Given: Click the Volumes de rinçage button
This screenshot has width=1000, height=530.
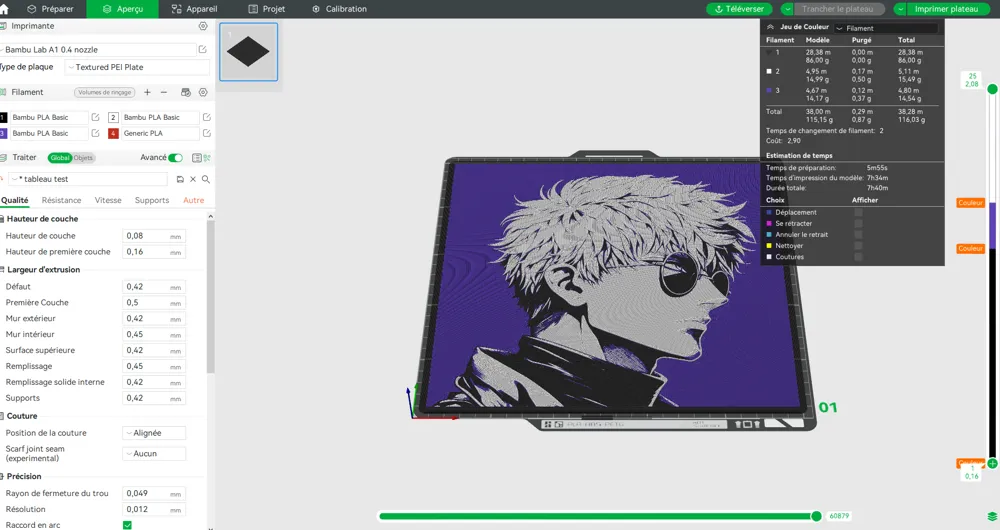Looking at the screenshot, I should [104, 92].
